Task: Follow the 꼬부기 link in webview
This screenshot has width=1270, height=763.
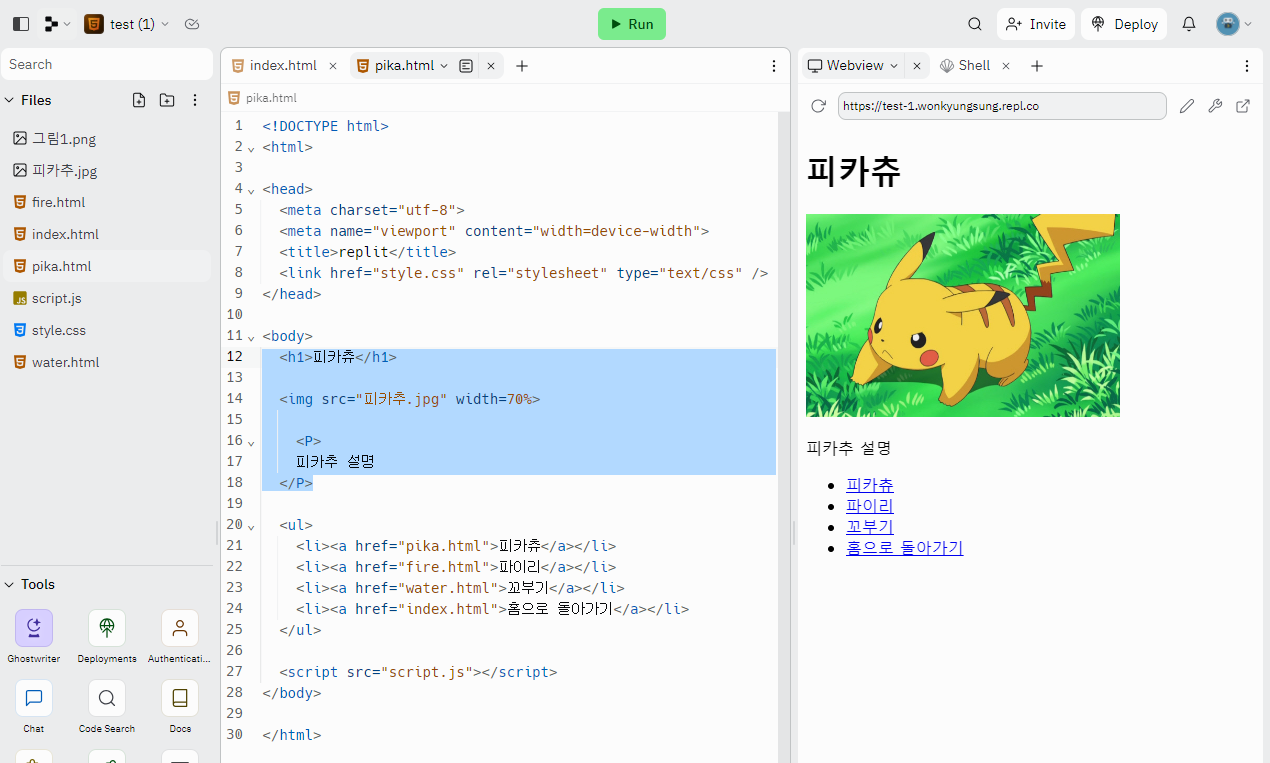Action: (870, 527)
